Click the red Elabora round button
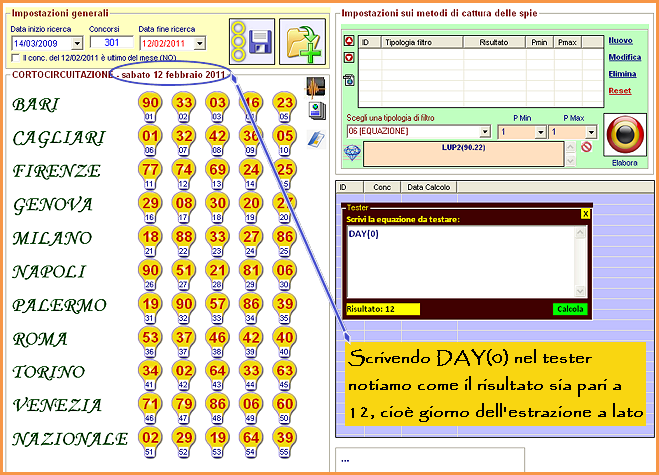This screenshot has height=475, width=659. 625,135
